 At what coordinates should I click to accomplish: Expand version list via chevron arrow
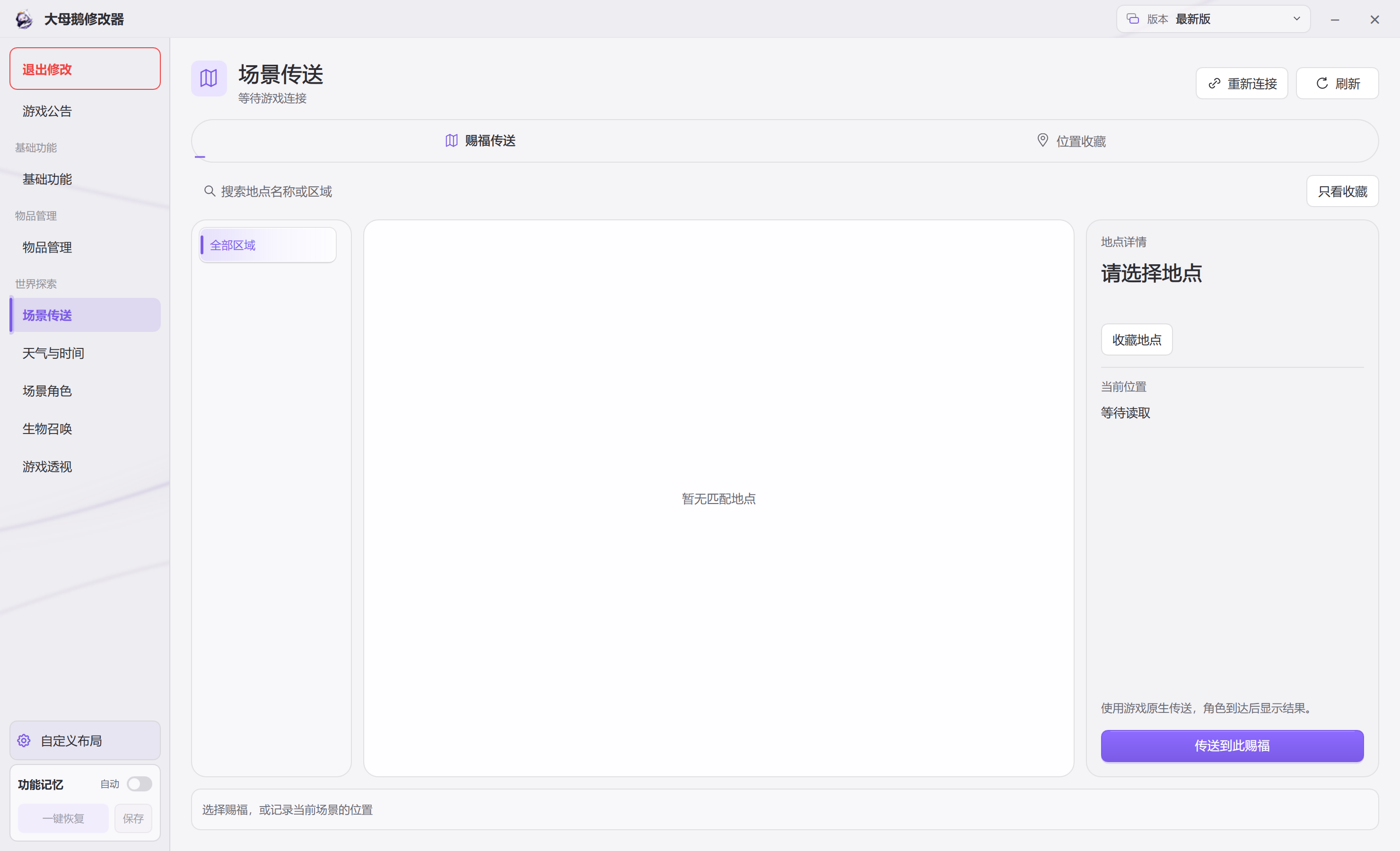coord(1296,19)
